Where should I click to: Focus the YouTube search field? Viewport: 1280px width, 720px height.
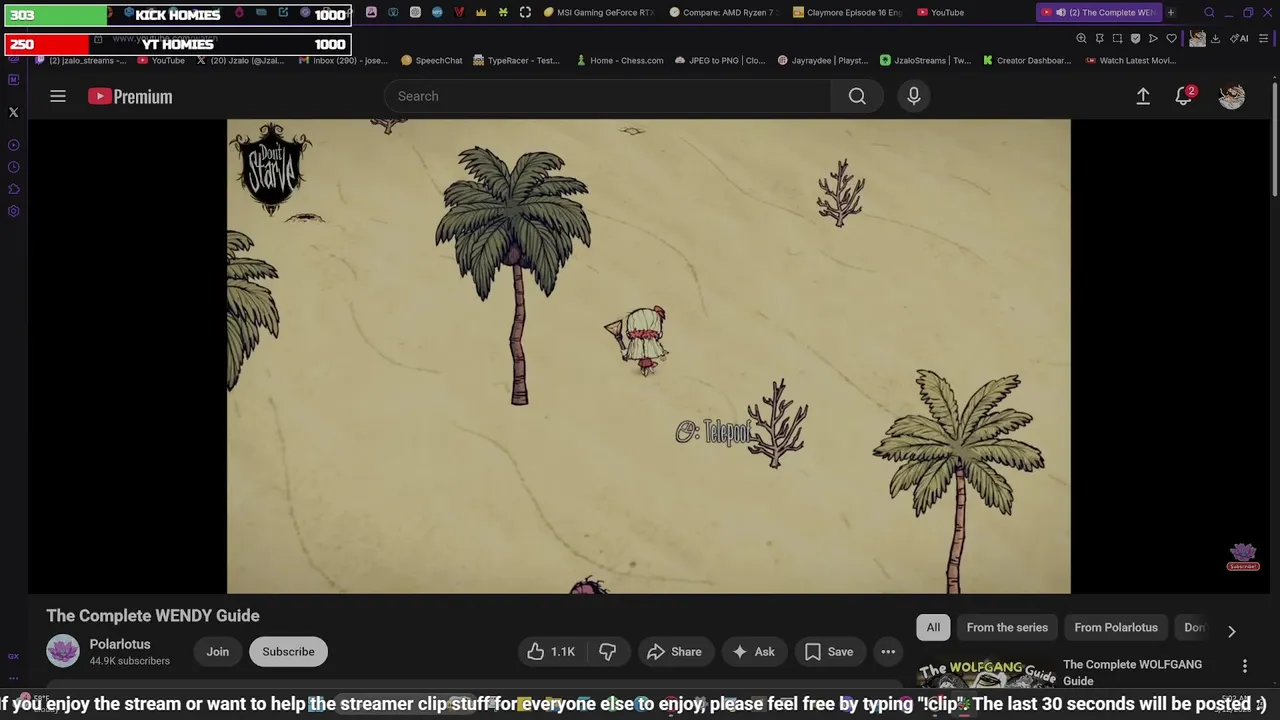pos(607,96)
